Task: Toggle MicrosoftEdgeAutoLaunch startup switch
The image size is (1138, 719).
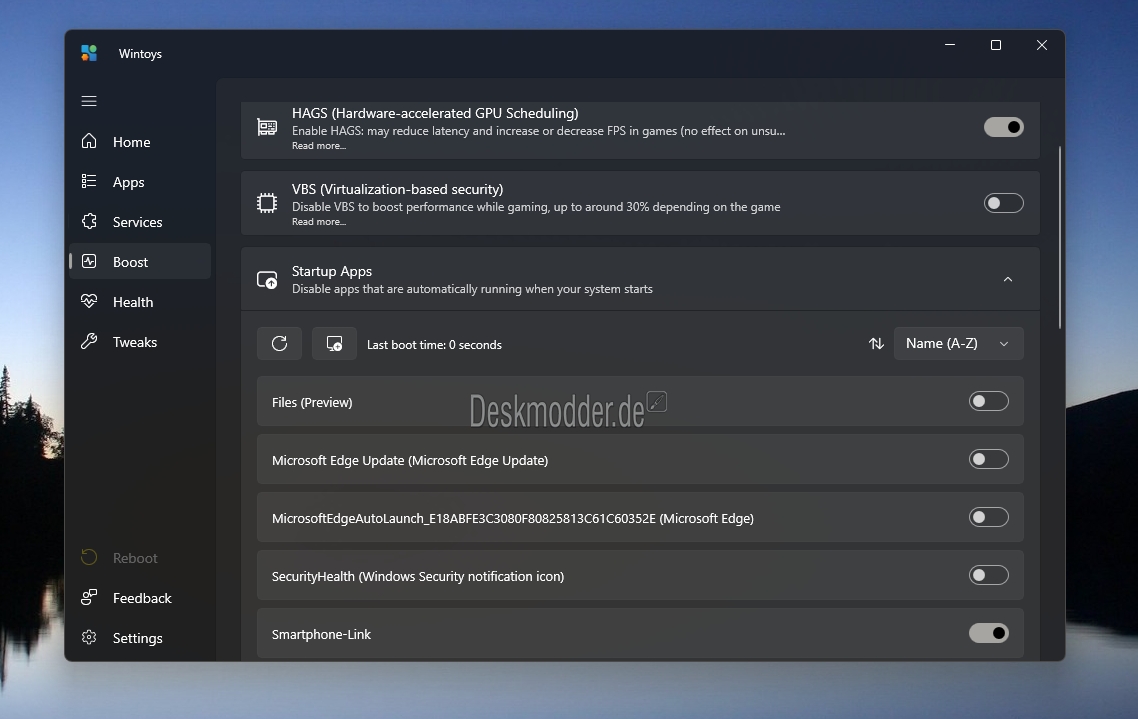Action: pos(988,517)
